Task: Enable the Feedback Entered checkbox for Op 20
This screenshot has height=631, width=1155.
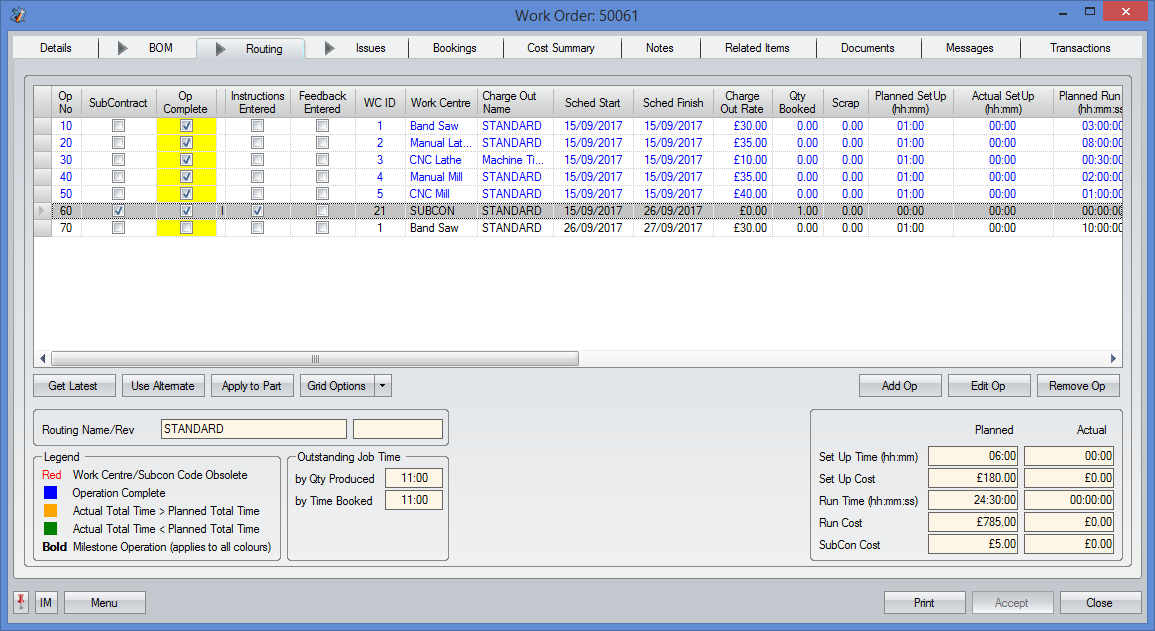Action: click(322, 143)
